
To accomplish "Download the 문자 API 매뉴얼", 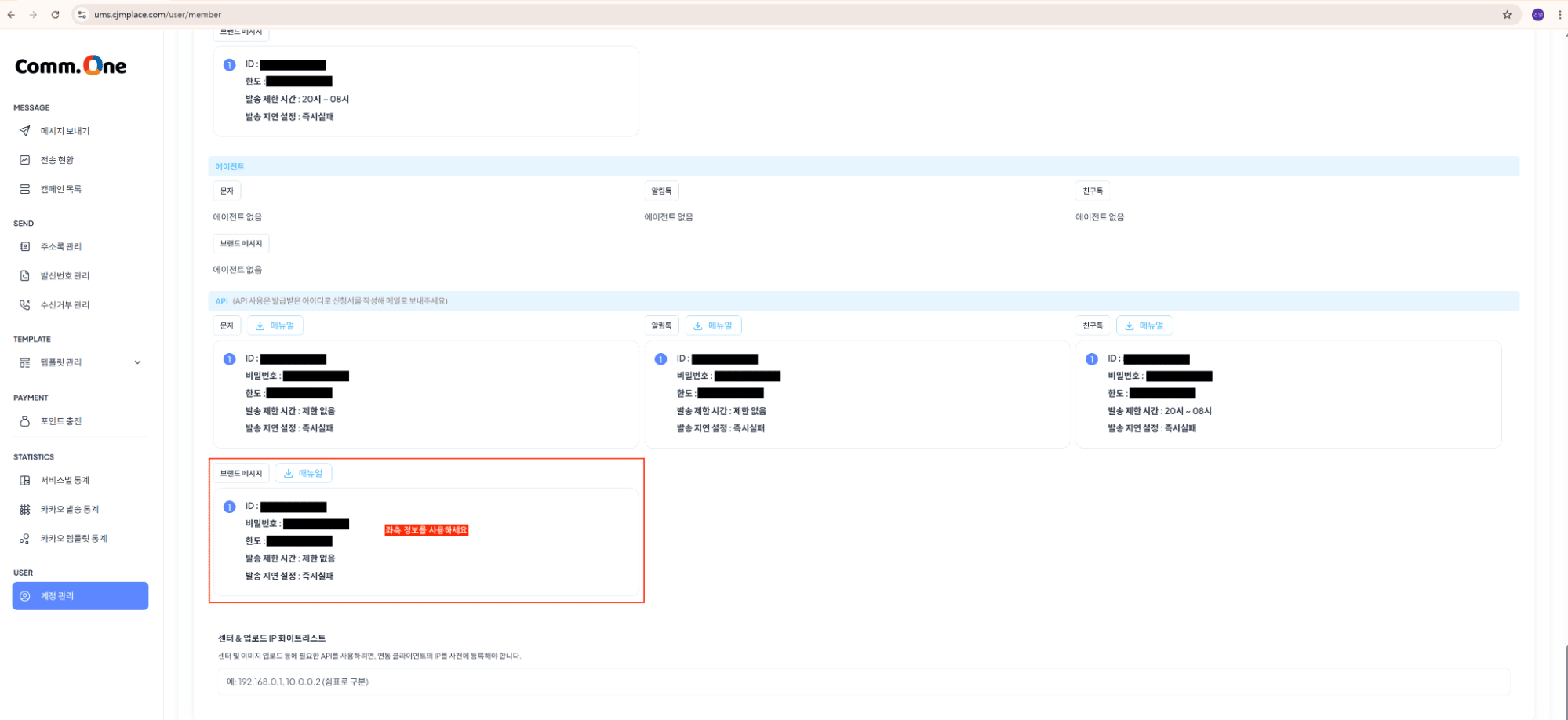I will click(x=275, y=325).
